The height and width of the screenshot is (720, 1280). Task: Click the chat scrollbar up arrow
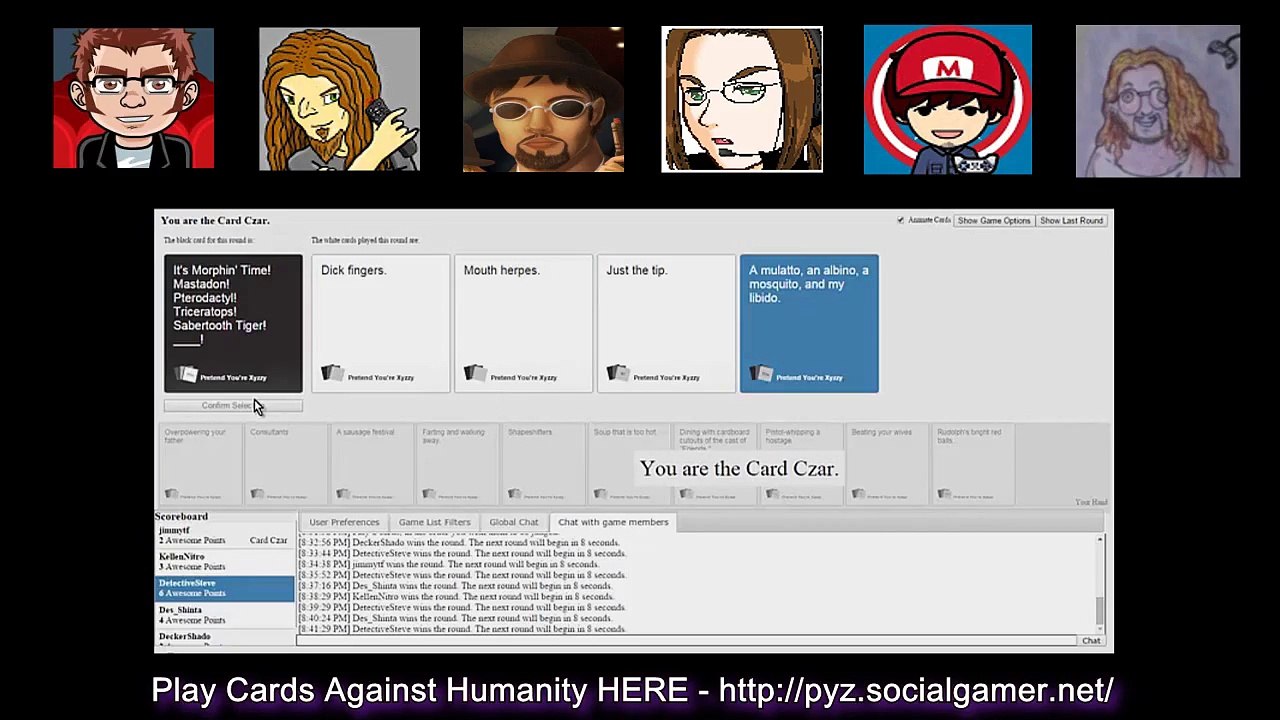(1100, 540)
